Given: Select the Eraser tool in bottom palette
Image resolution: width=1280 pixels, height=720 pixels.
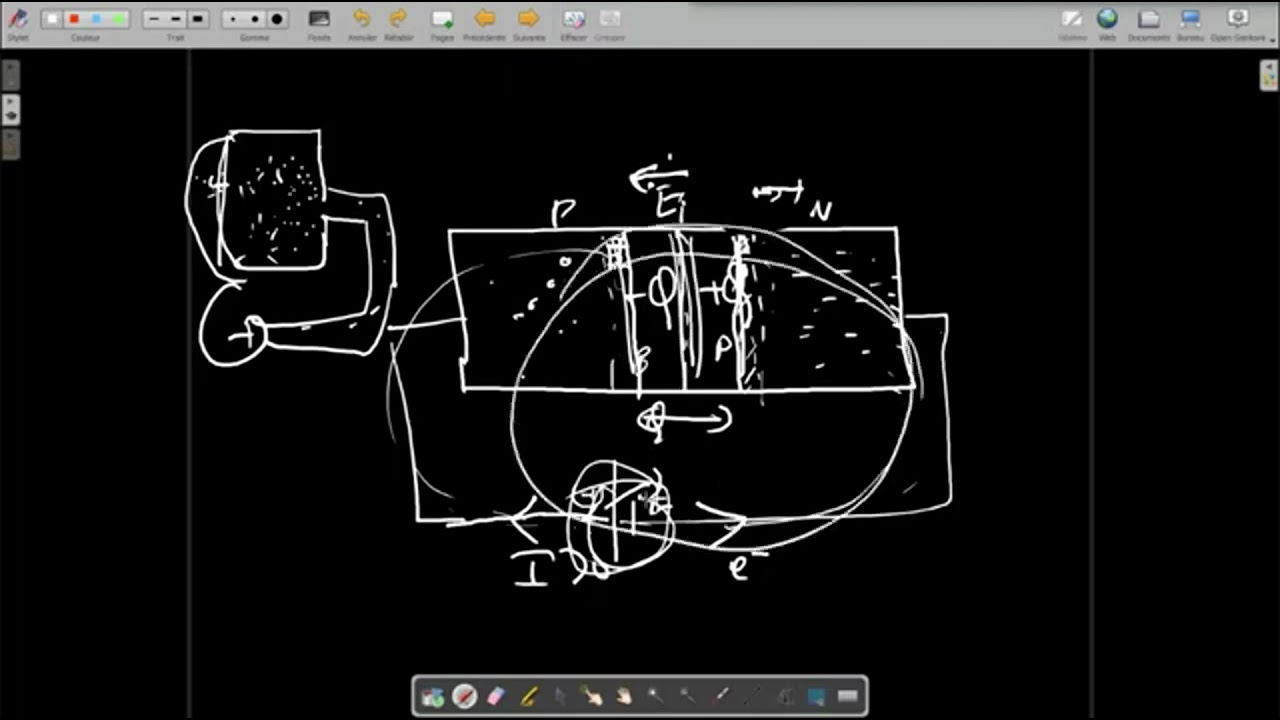Looking at the screenshot, I should [x=496, y=697].
